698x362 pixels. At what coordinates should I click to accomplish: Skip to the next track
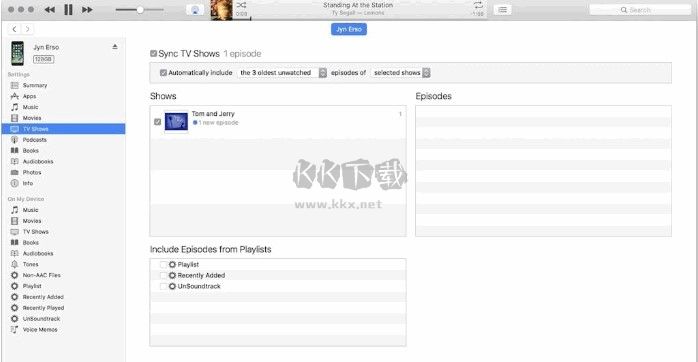click(x=87, y=9)
